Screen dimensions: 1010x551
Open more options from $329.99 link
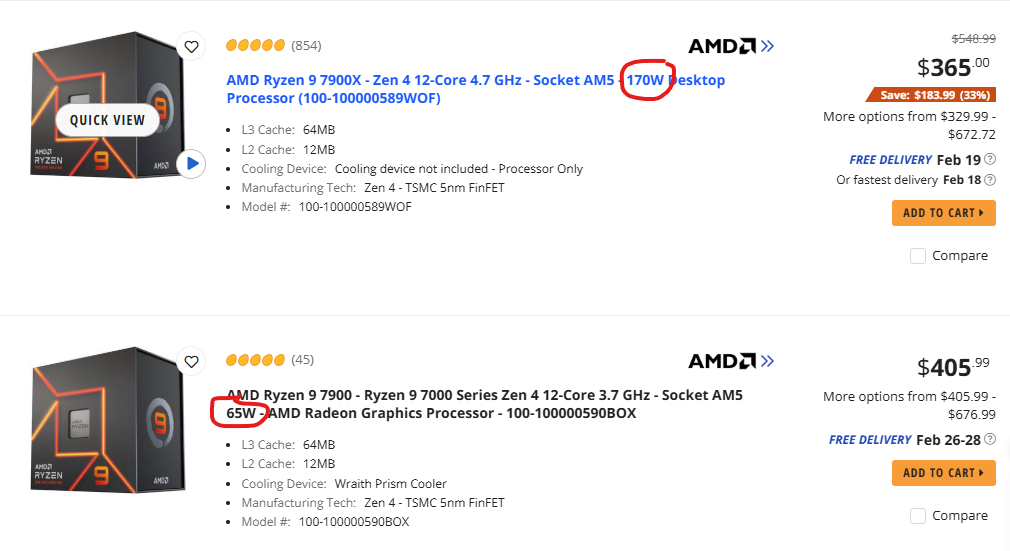point(909,125)
